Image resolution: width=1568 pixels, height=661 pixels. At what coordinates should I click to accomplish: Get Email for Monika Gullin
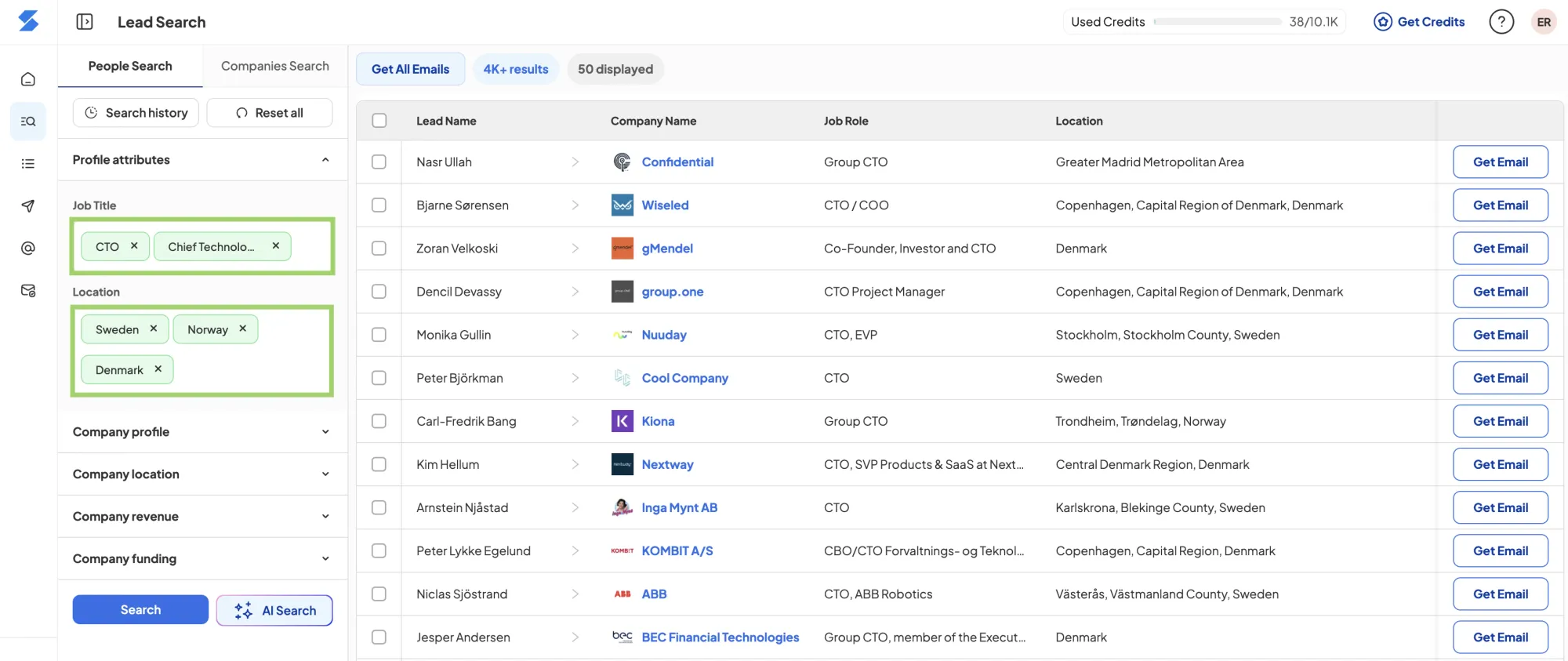(1501, 335)
